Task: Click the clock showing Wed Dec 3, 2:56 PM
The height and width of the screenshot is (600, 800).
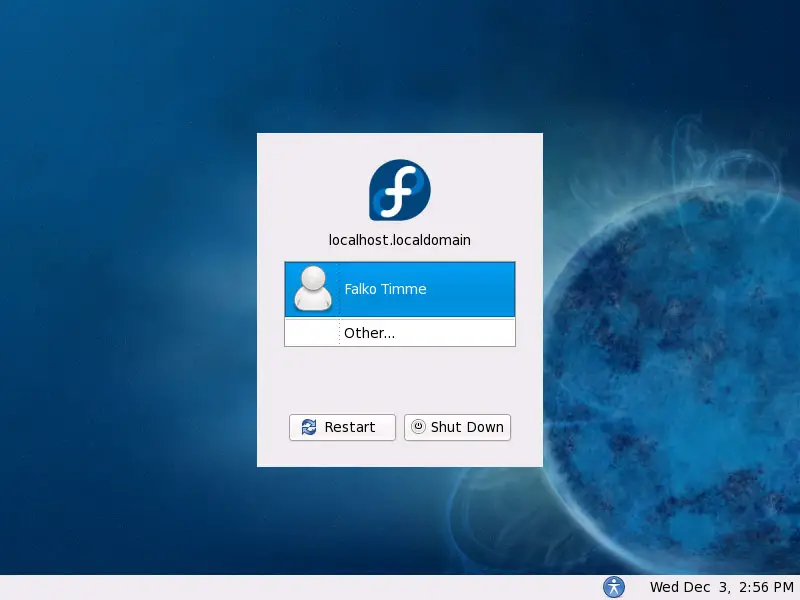Action: pos(721,587)
